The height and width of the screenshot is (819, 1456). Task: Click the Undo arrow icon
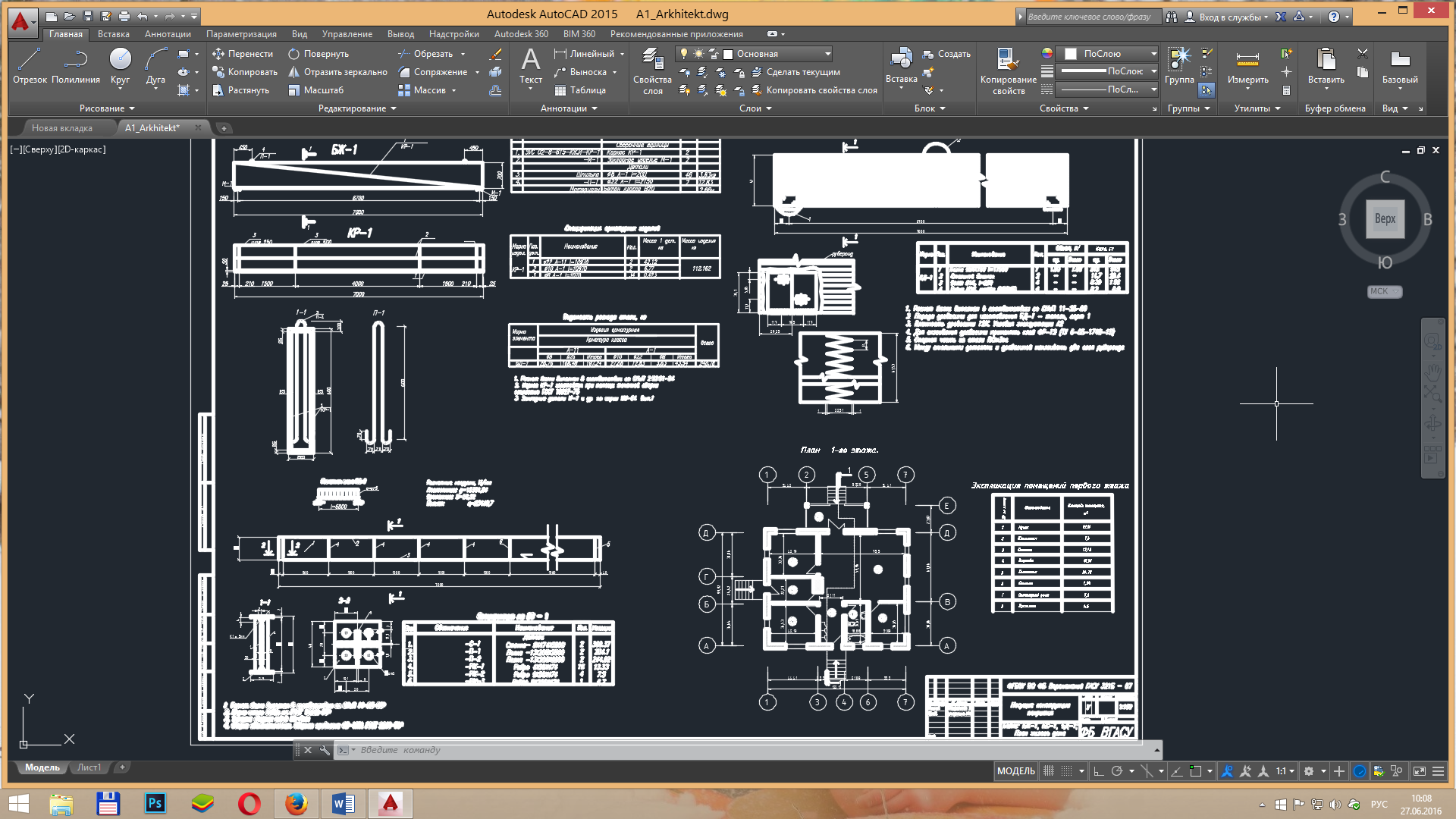pos(143,16)
